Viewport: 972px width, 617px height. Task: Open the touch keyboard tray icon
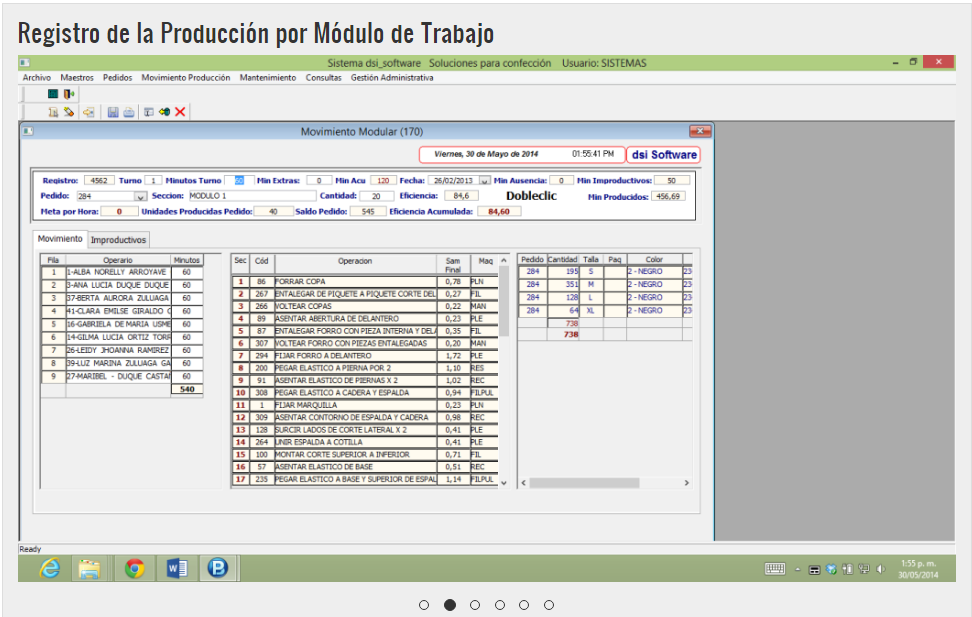coord(775,569)
